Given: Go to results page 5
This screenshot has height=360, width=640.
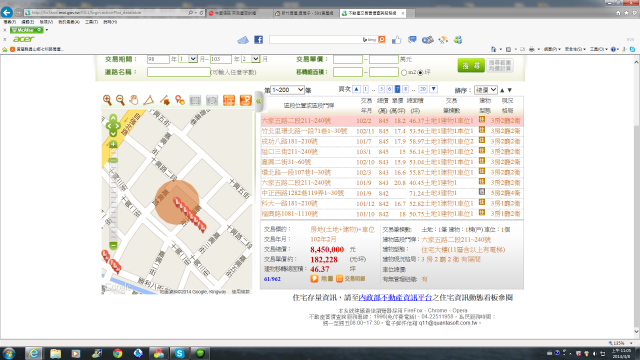Looking at the screenshot, I should pyautogui.click(x=381, y=89).
